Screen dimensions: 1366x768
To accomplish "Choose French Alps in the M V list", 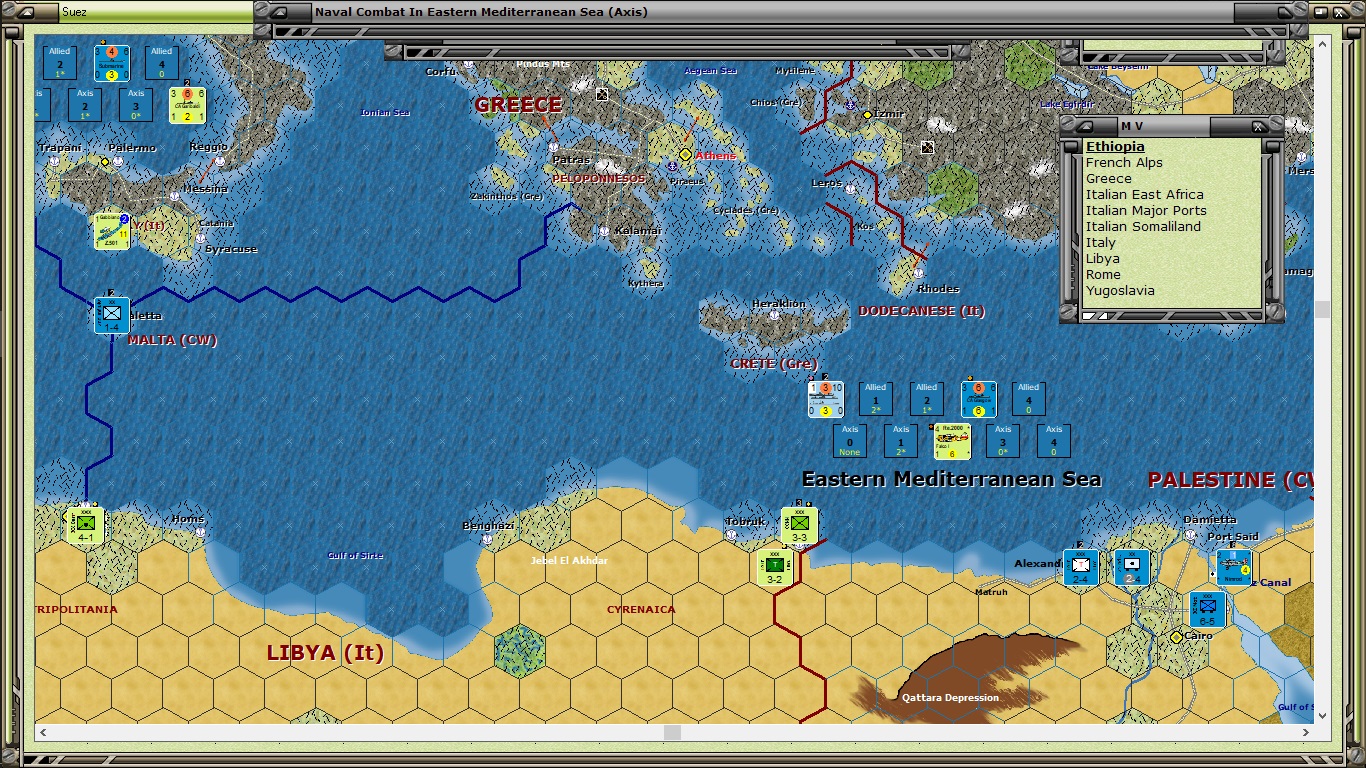I will pos(1124,163).
